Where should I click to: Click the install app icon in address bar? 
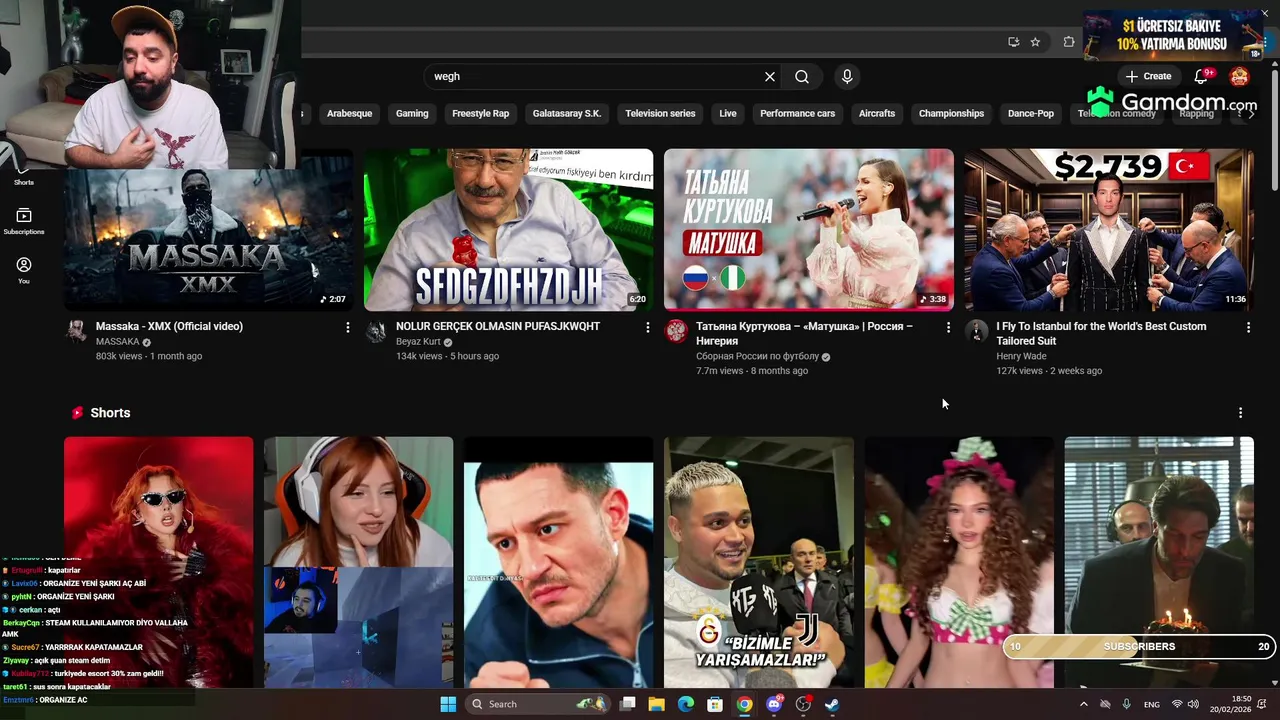(x=1013, y=42)
